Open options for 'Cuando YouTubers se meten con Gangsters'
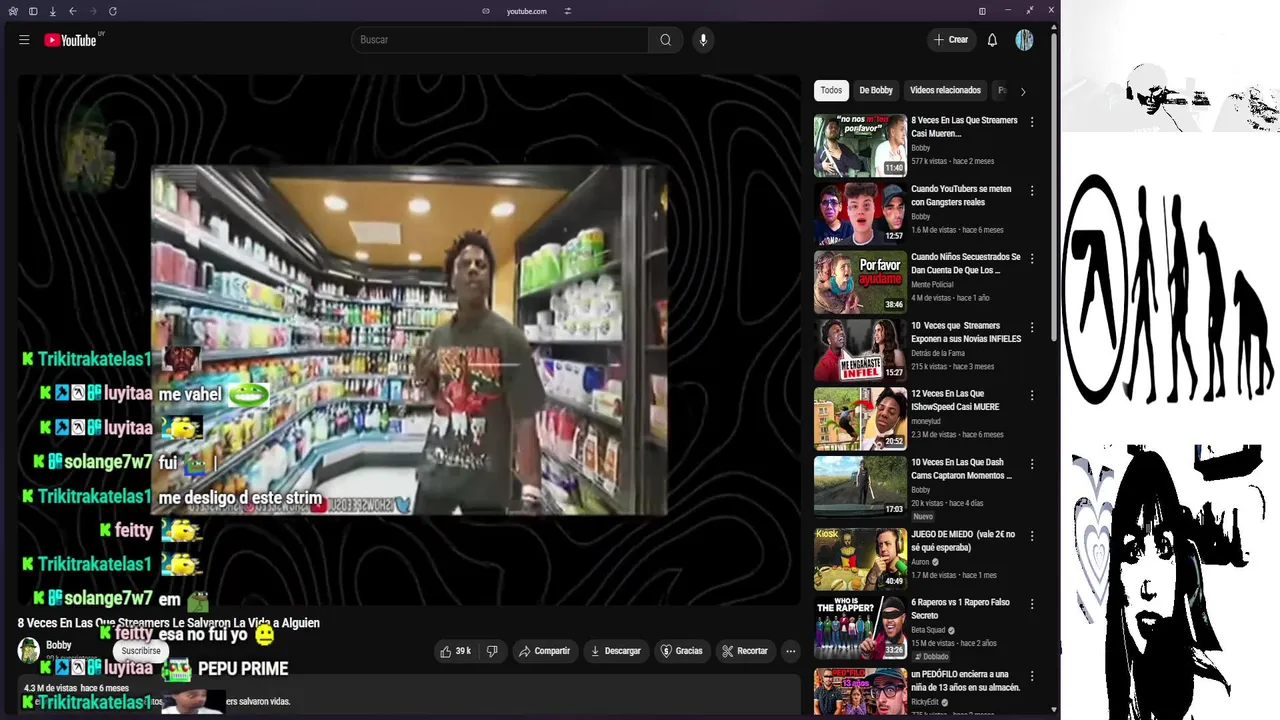 [x=1032, y=190]
